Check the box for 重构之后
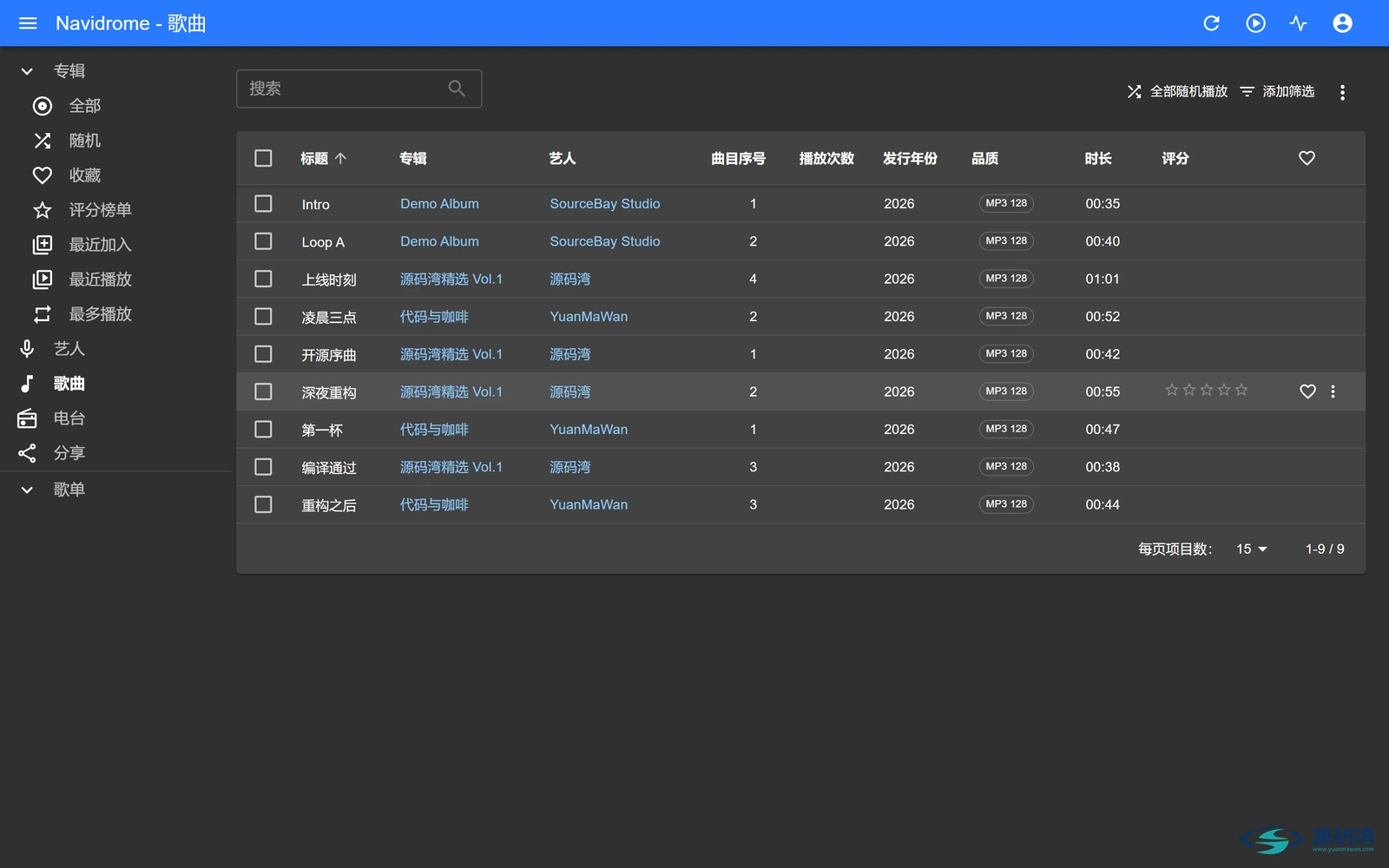 tap(263, 504)
